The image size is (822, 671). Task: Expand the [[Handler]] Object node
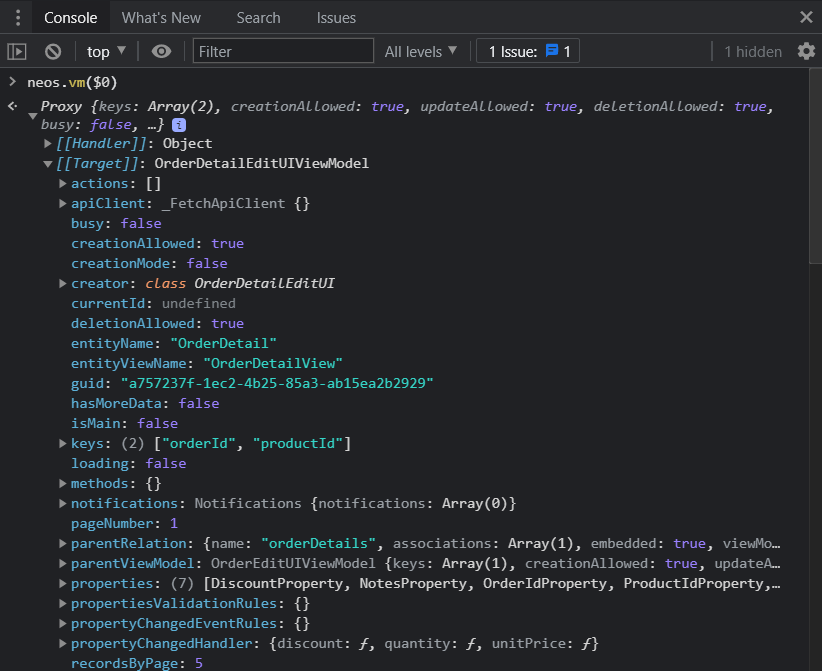(x=48, y=143)
